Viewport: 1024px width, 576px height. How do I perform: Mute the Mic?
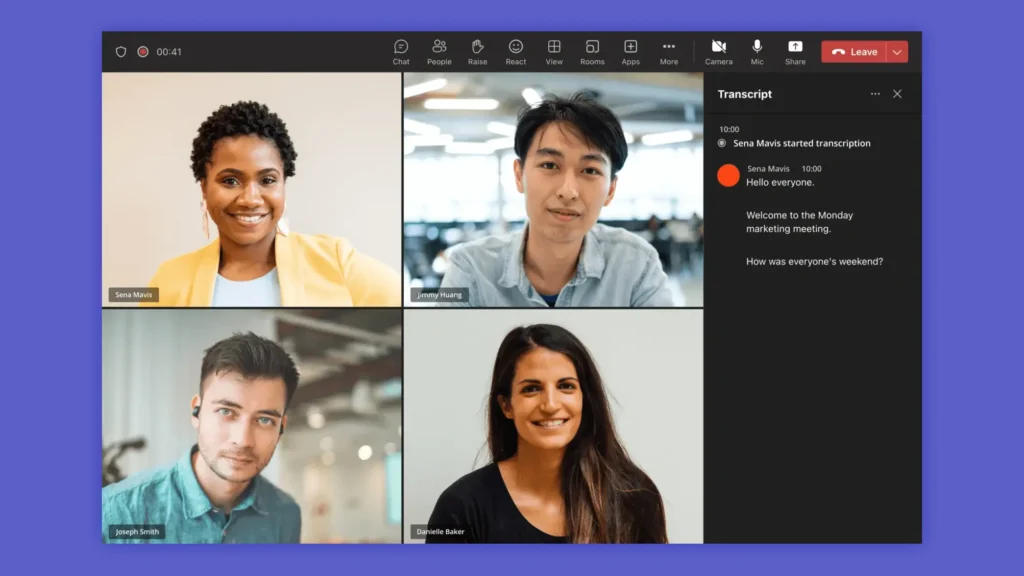pyautogui.click(x=757, y=51)
